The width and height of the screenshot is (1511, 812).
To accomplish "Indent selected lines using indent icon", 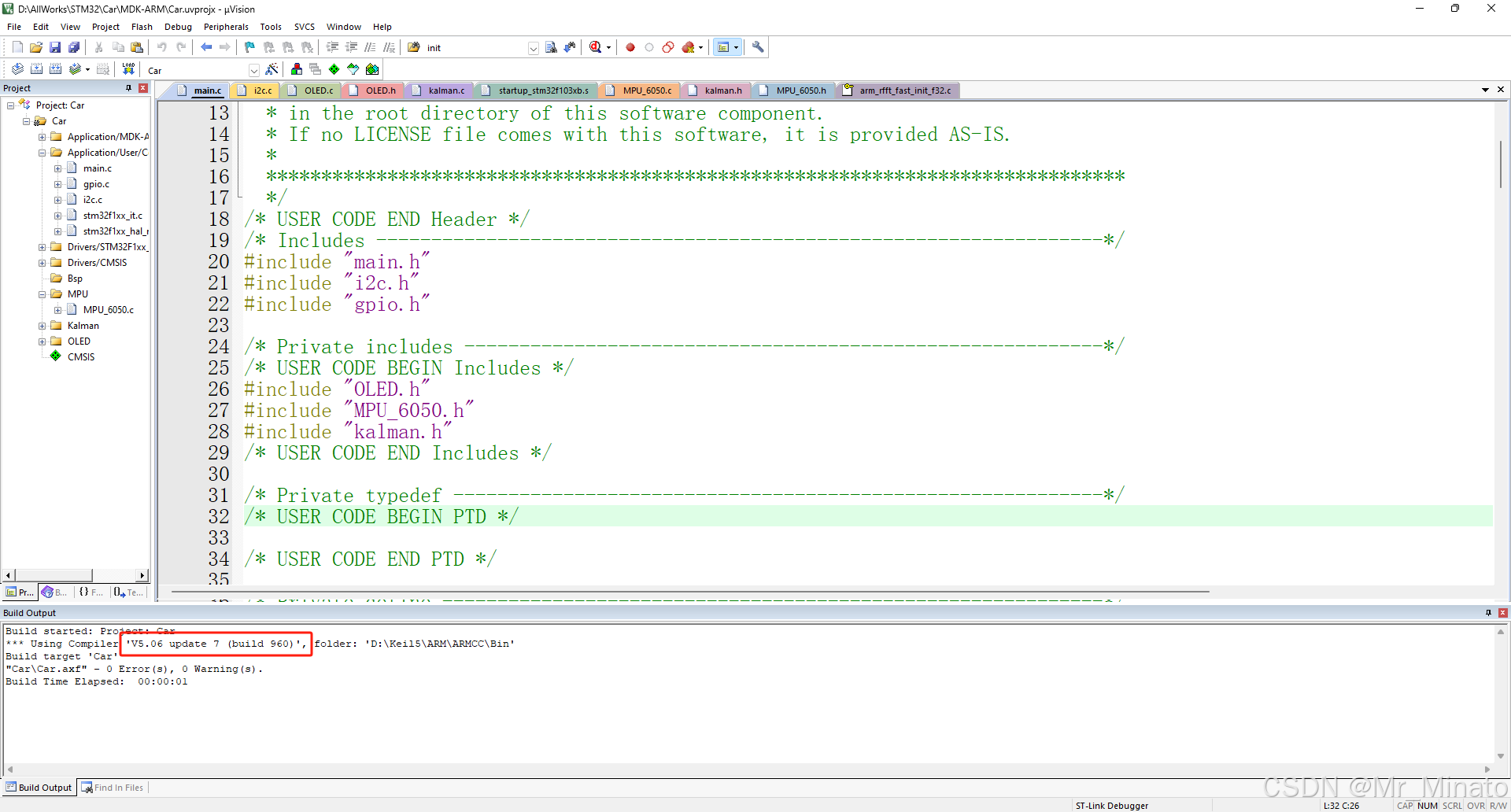I will click(x=332, y=47).
